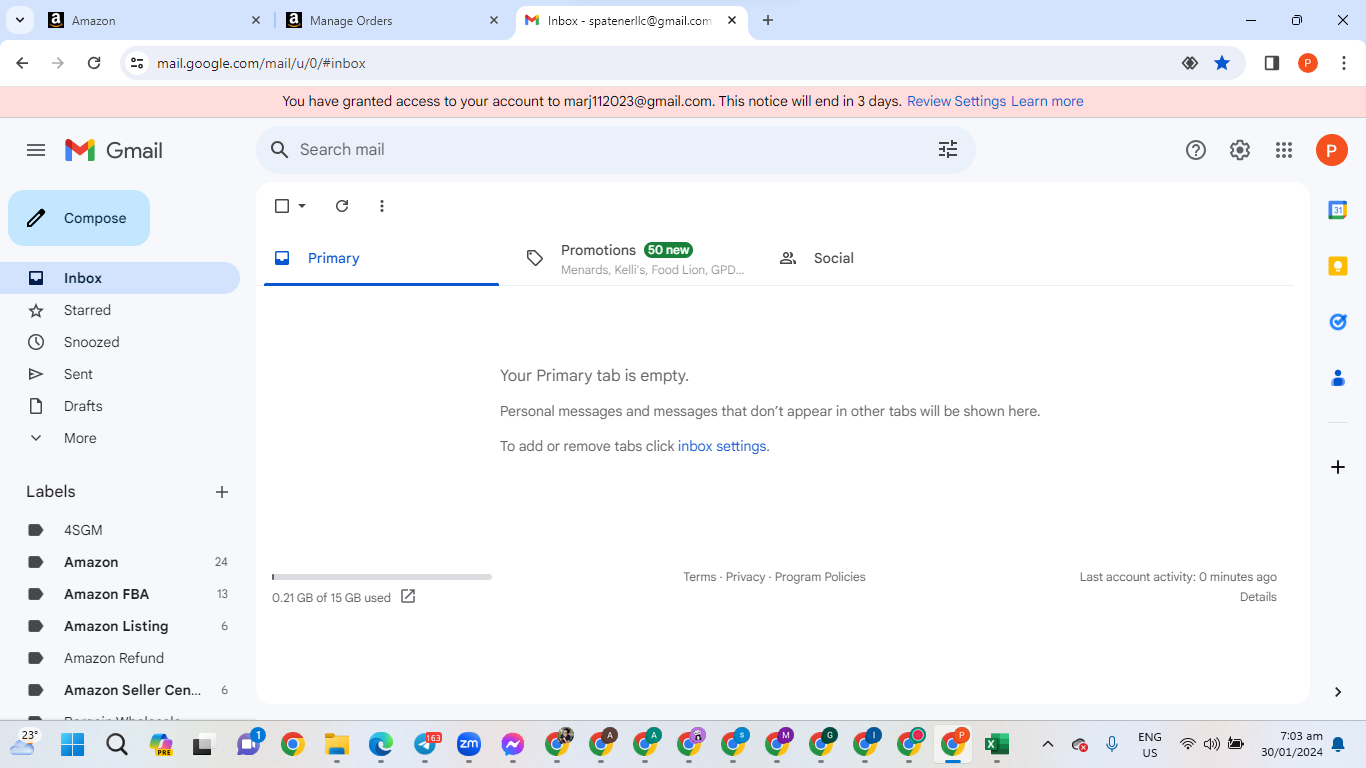Open Zoom from the taskbar
This screenshot has width=1366, height=768.
[x=469, y=744]
